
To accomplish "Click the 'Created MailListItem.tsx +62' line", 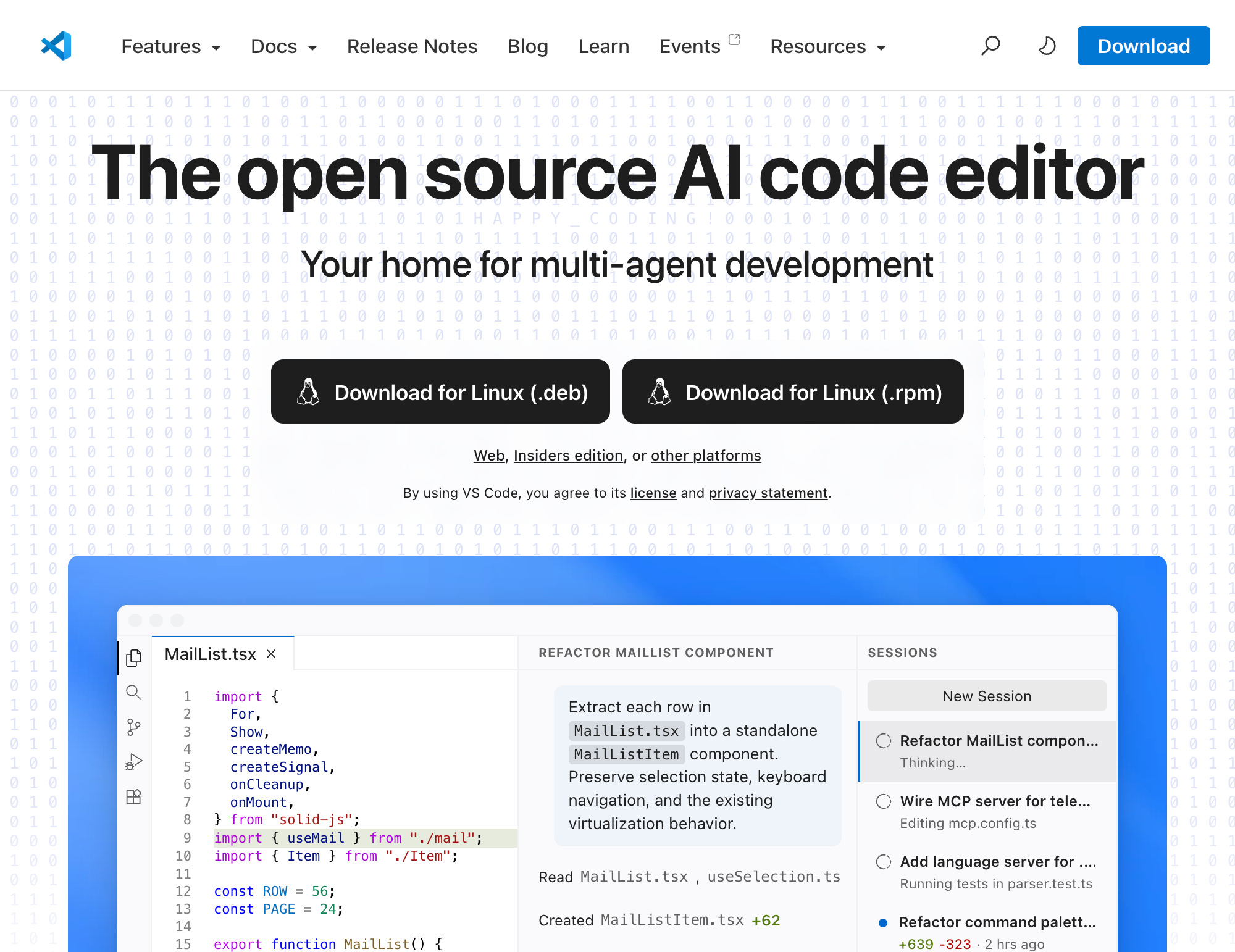I will click(x=659, y=921).
